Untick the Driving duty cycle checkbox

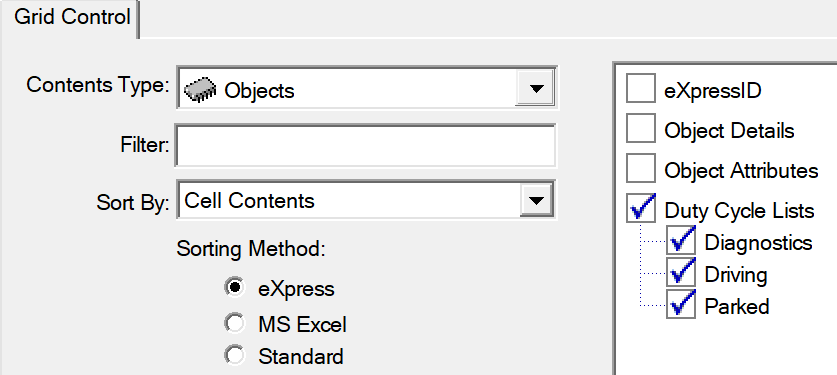(681, 273)
